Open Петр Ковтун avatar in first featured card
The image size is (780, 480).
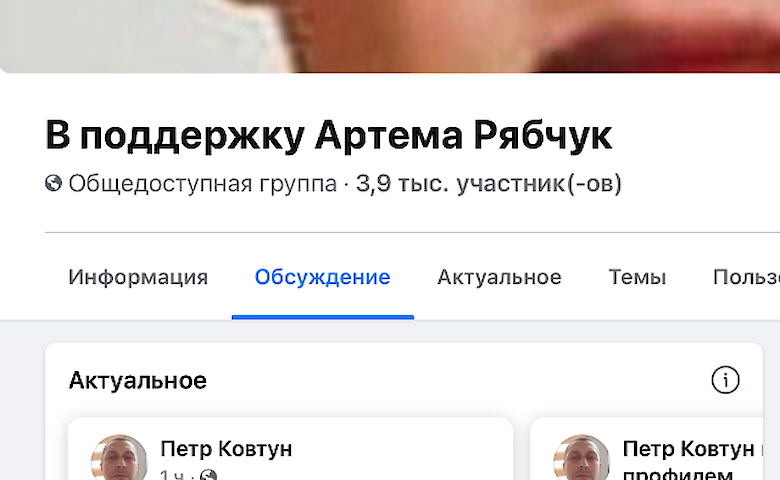(x=119, y=458)
